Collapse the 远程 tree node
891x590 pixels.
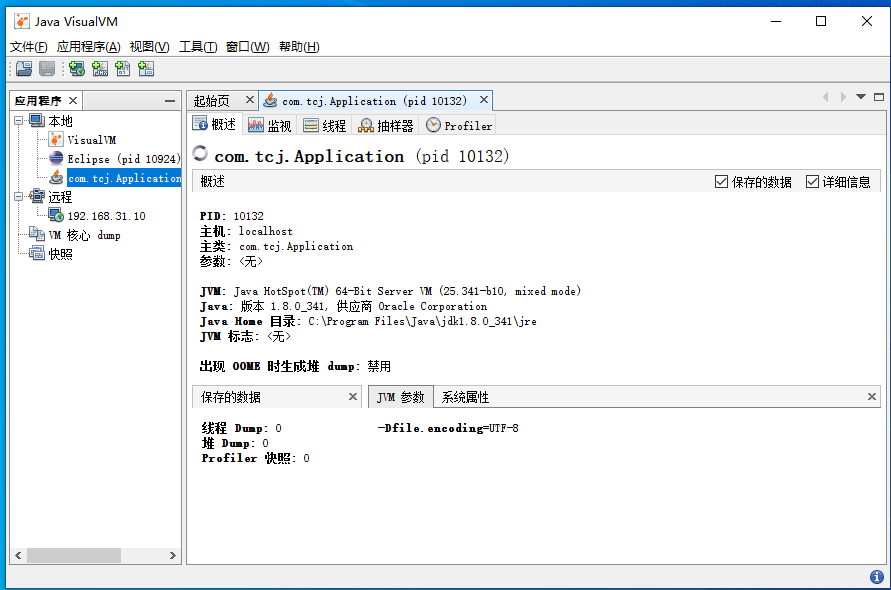[x=19, y=197]
